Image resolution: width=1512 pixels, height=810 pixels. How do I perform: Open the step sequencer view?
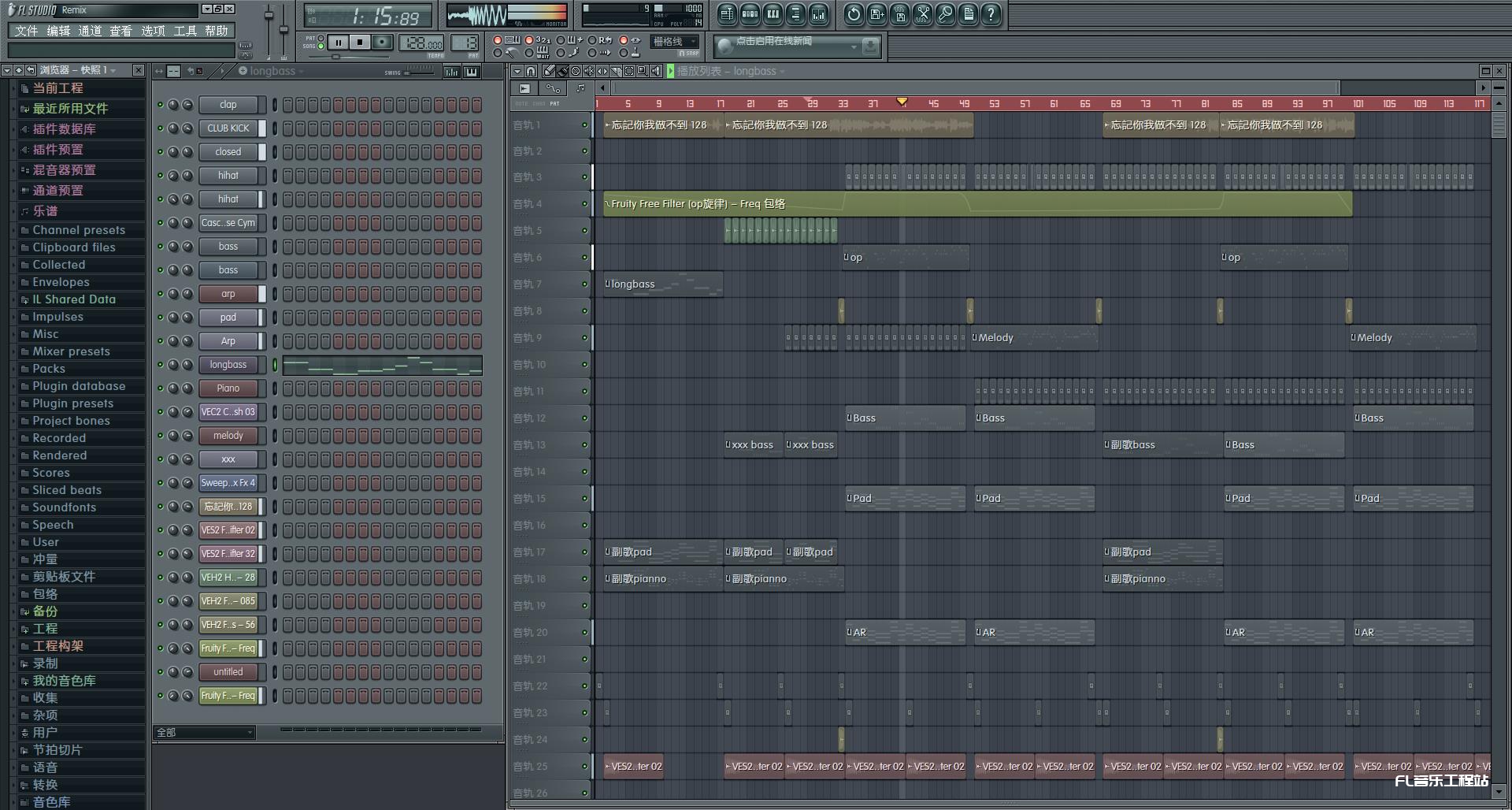tap(750, 14)
